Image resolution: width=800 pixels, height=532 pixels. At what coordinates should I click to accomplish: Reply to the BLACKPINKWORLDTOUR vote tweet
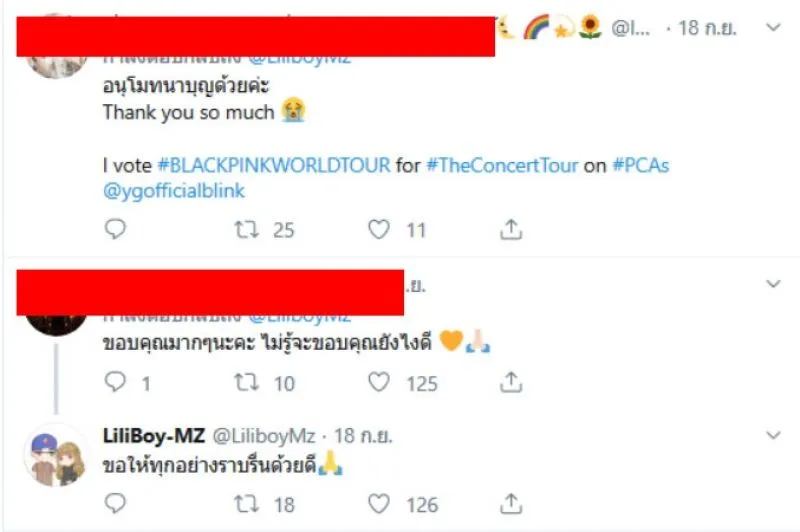coord(116,230)
